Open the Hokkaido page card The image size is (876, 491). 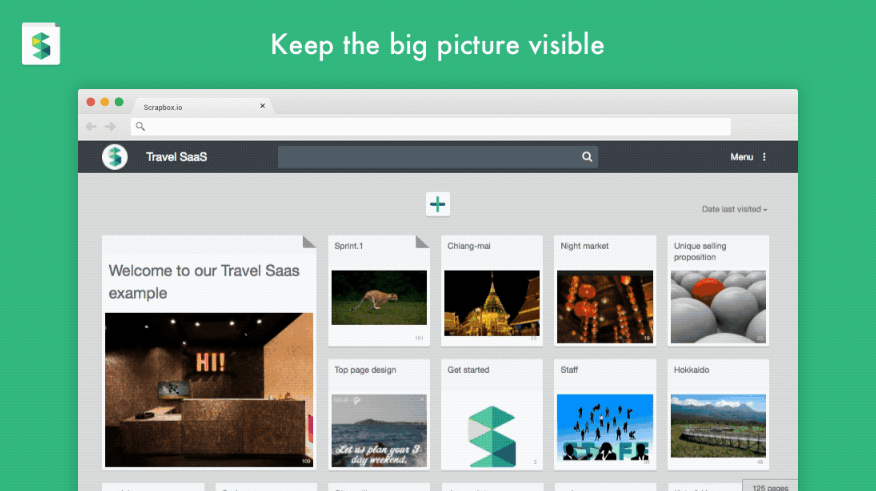pos(718,414)
